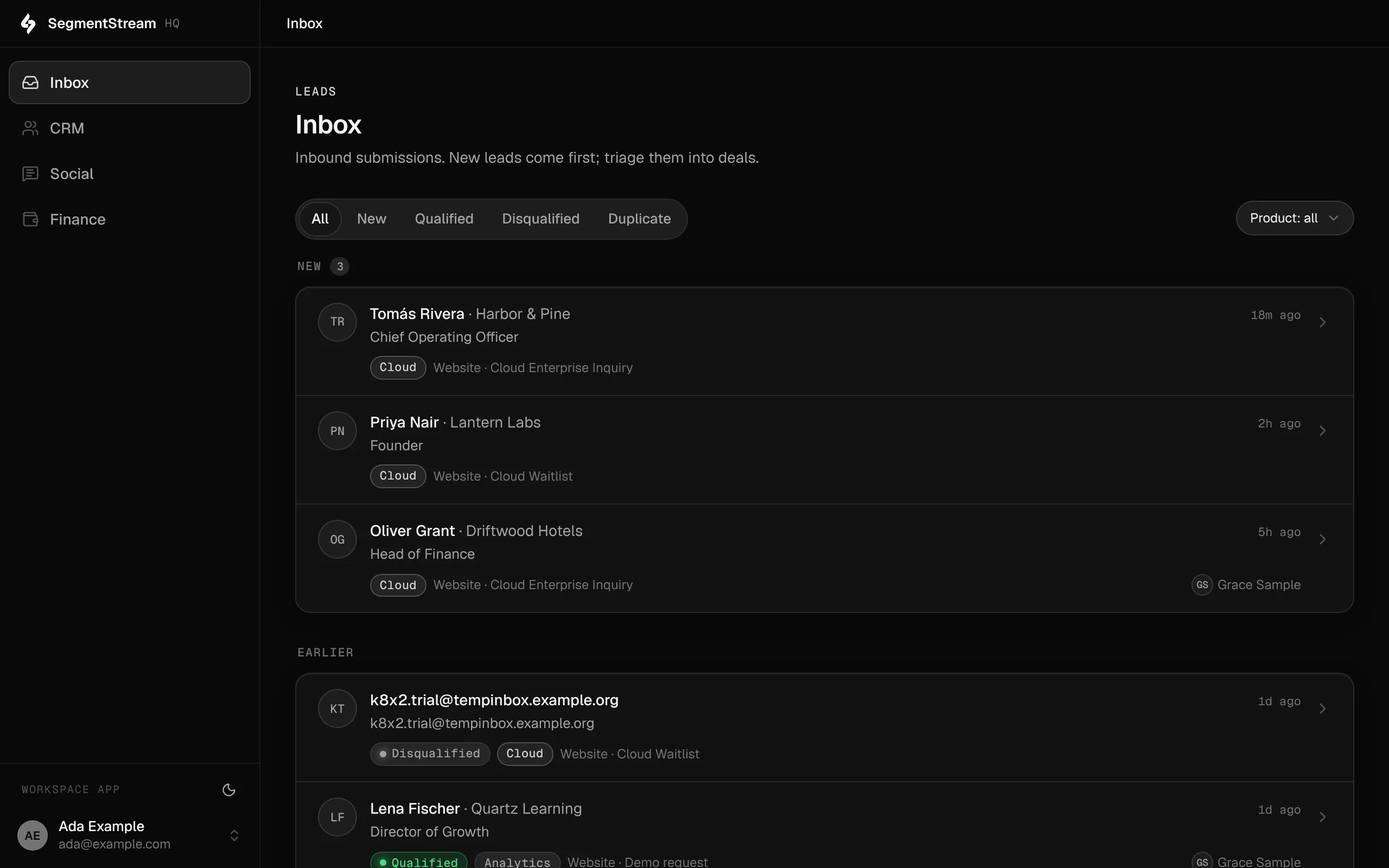
Task: Click the New count badge showing 3
Action: [340, 266]
